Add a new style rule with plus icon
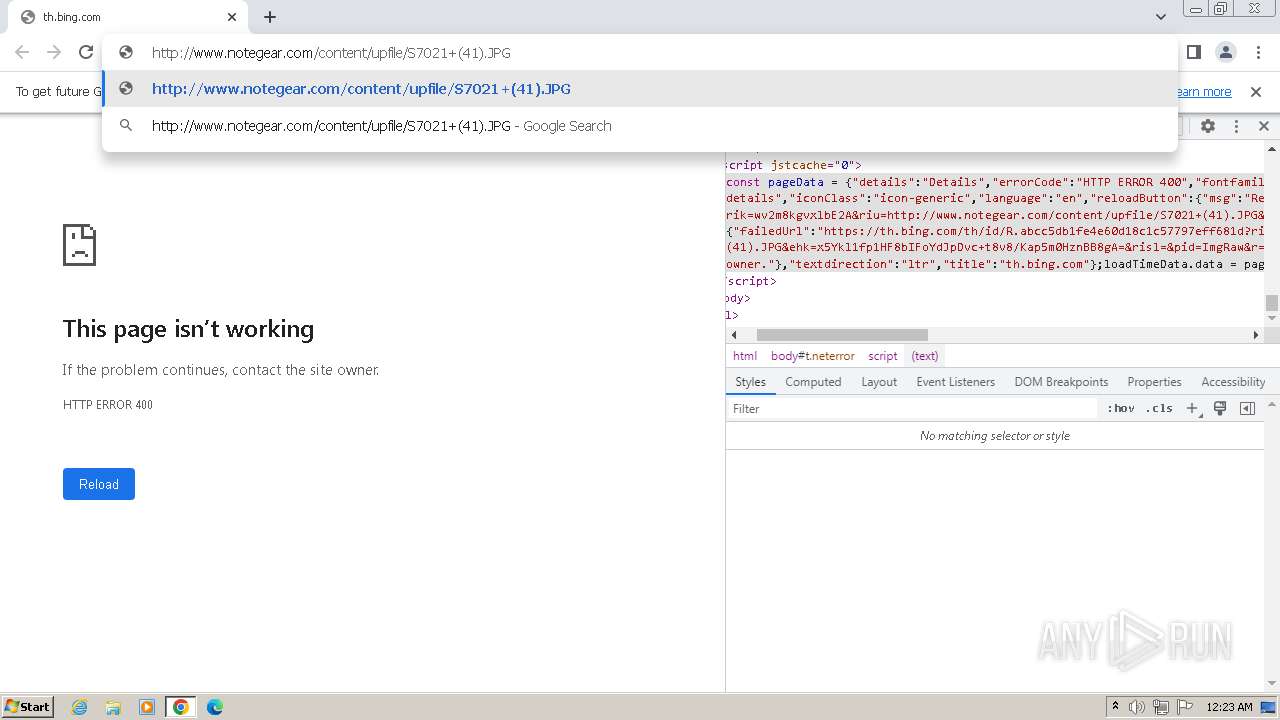 tap(1192, 408)
